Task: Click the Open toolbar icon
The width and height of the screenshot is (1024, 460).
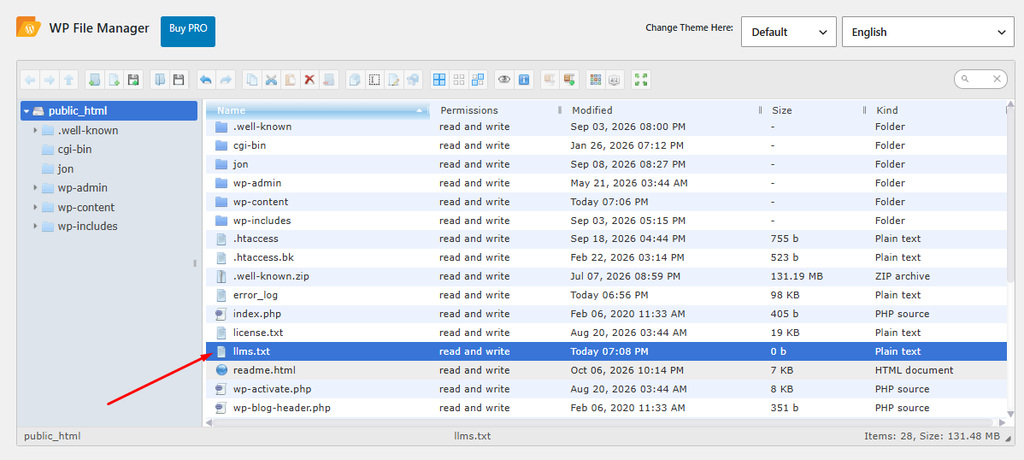Action: 159,80
